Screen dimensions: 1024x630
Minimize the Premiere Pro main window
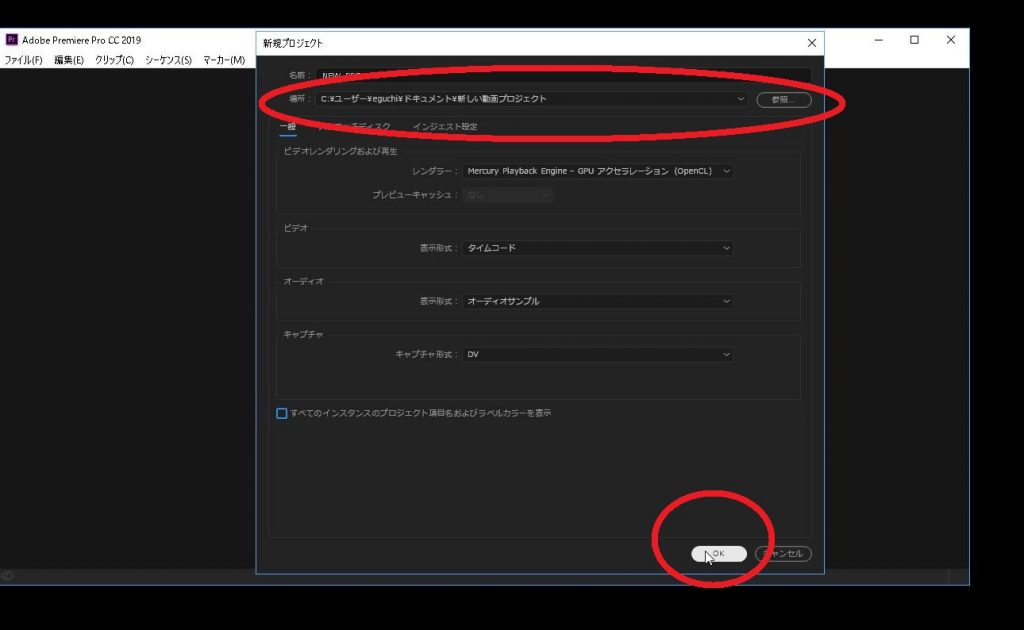click(878, 40)
